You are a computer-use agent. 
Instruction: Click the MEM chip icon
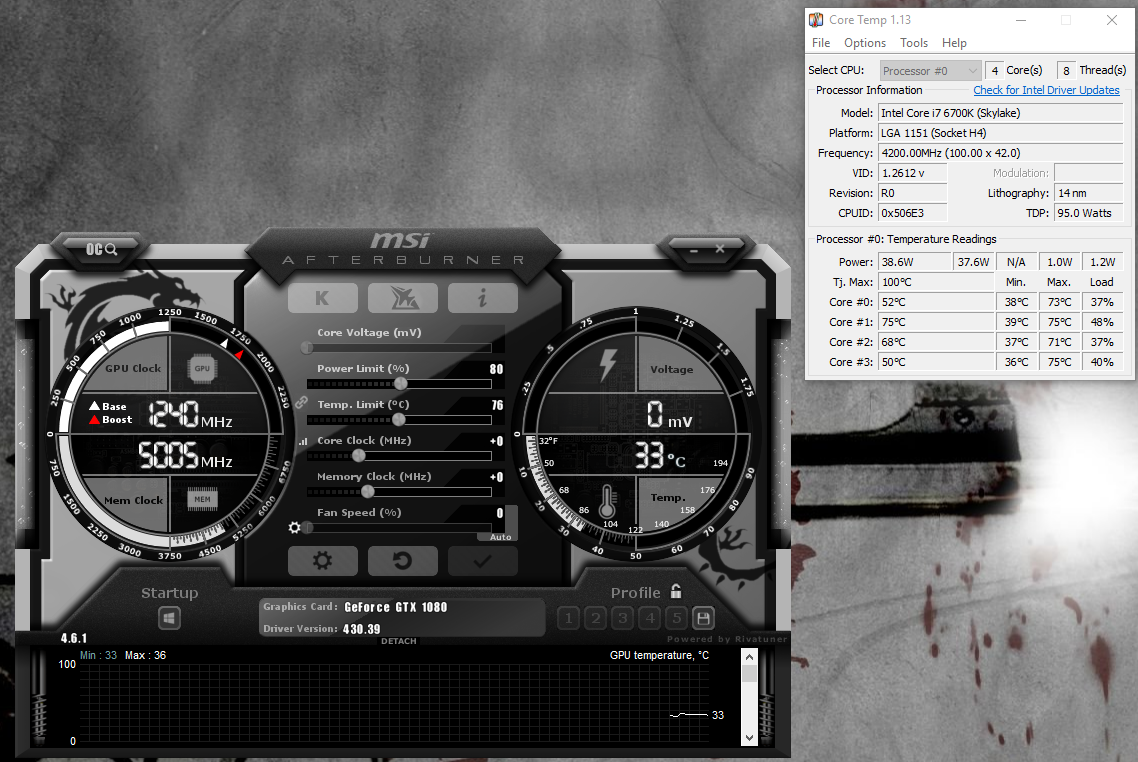coord(202,499)
